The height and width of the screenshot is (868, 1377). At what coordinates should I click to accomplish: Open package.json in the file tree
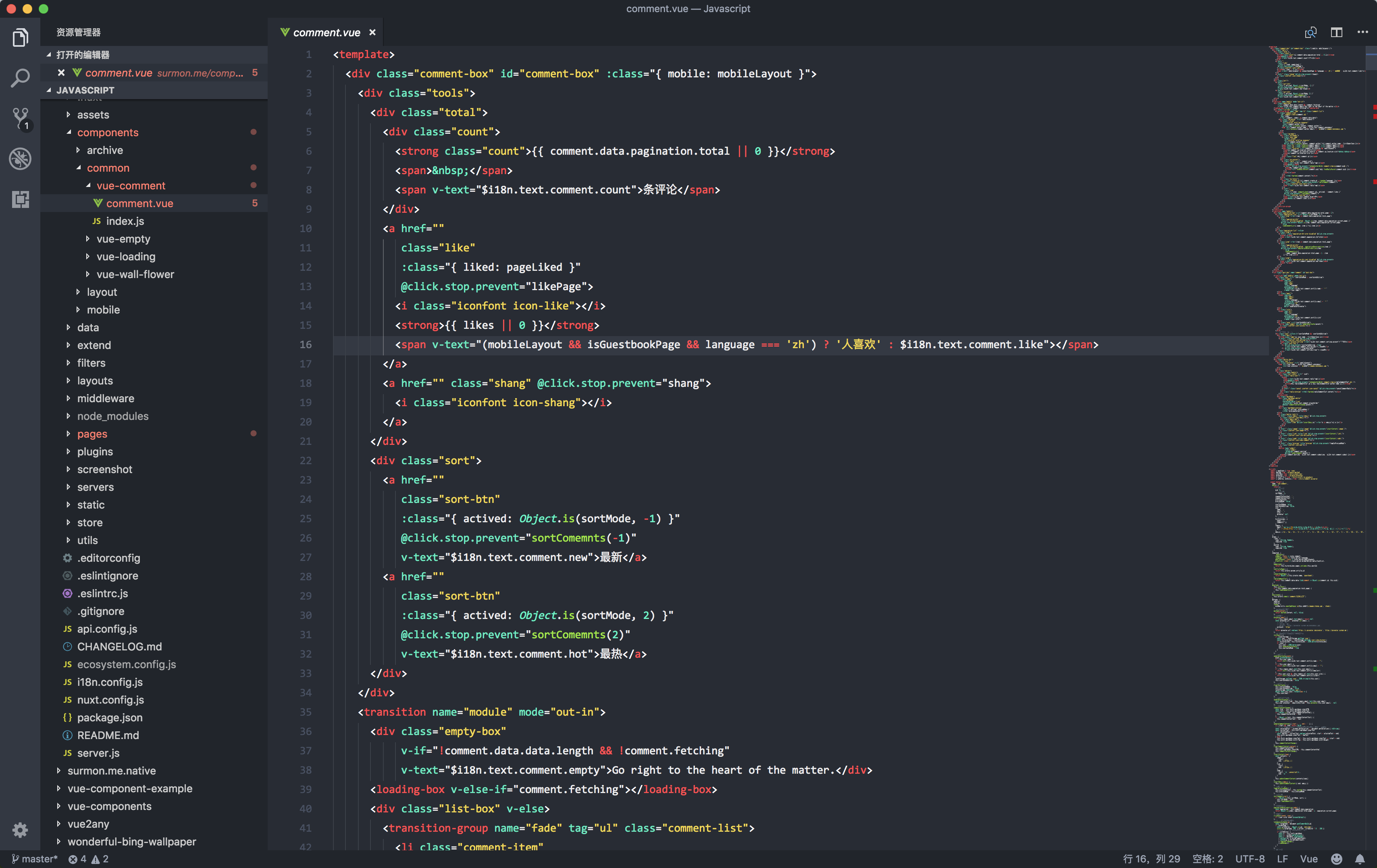coord(110,718)
